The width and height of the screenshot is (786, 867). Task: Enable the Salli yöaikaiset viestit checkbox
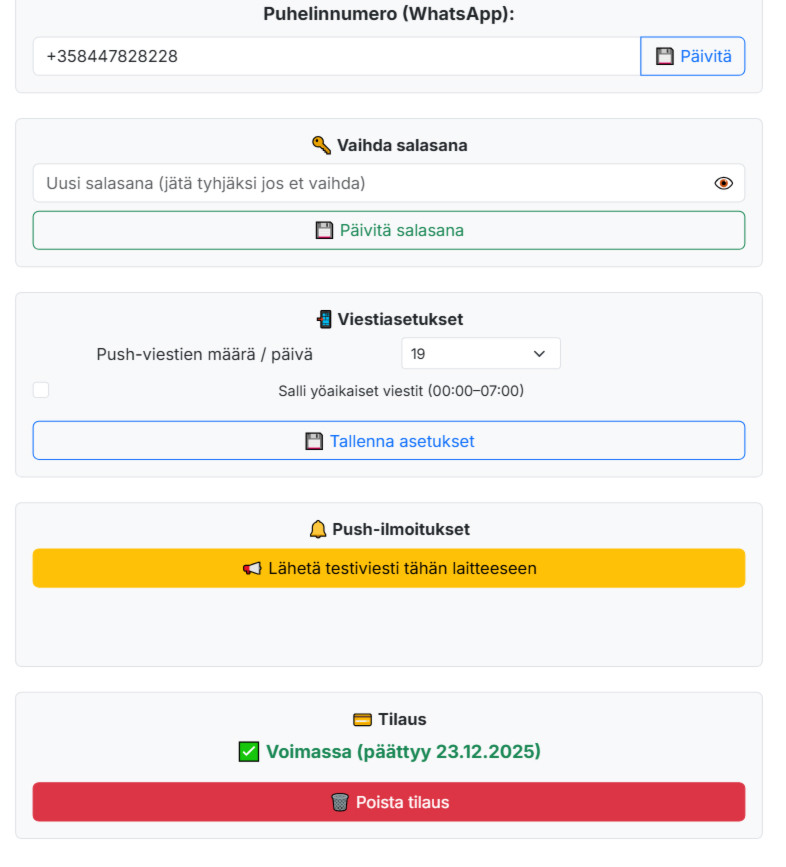tap(41, 390)
